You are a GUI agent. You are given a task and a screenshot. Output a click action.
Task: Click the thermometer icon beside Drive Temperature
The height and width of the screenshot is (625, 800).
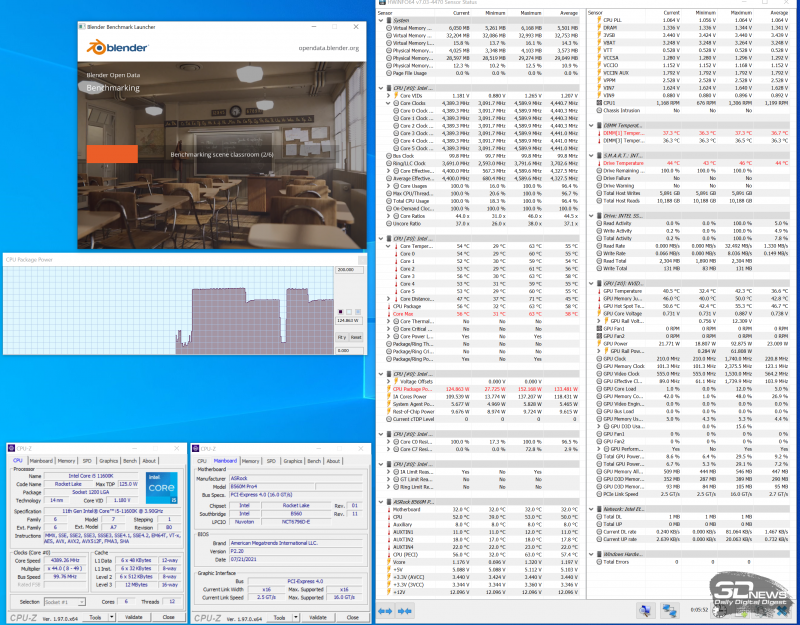(x=599, y=163)
